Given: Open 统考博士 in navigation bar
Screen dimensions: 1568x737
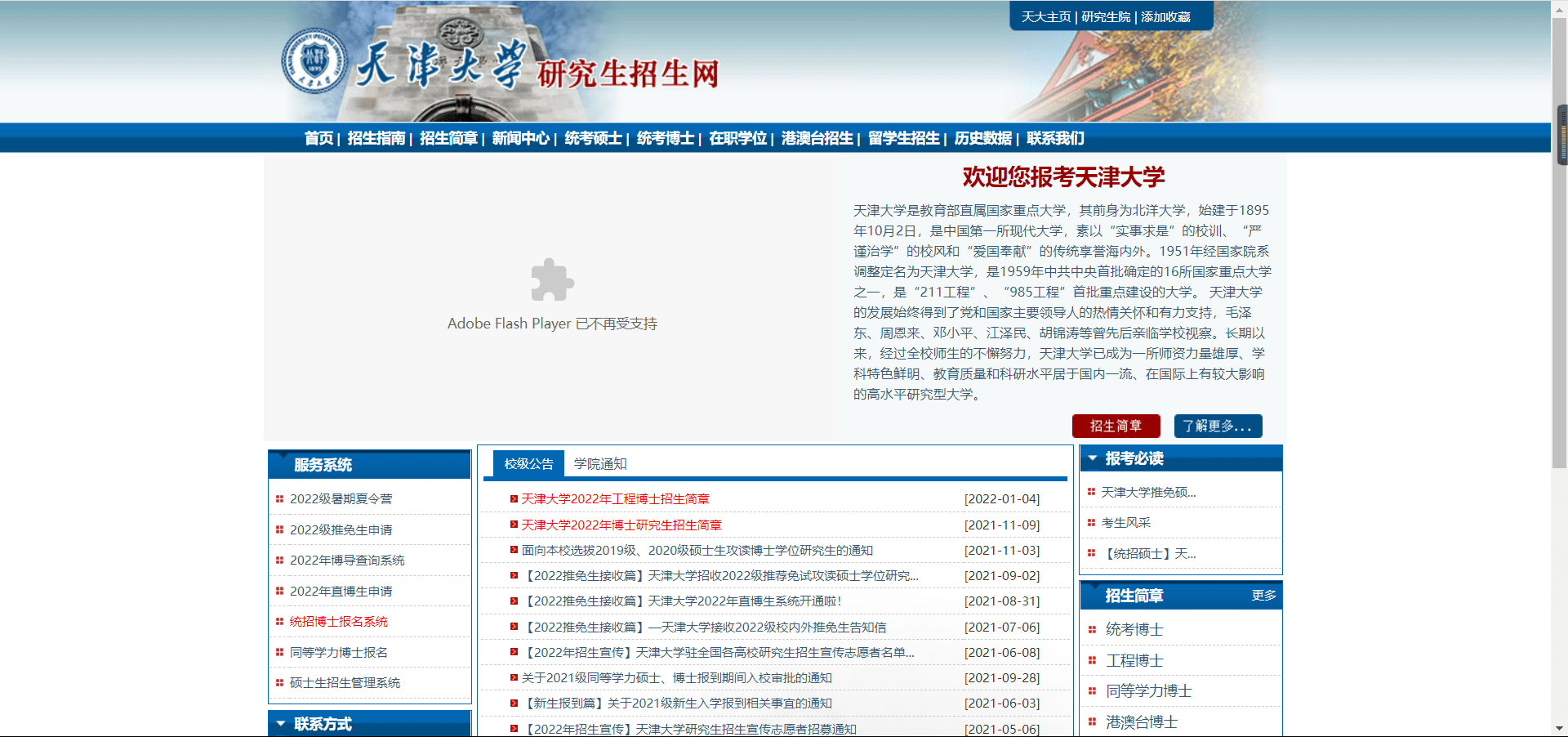Looking at the screenshot, I should click(x=666, y=138).
